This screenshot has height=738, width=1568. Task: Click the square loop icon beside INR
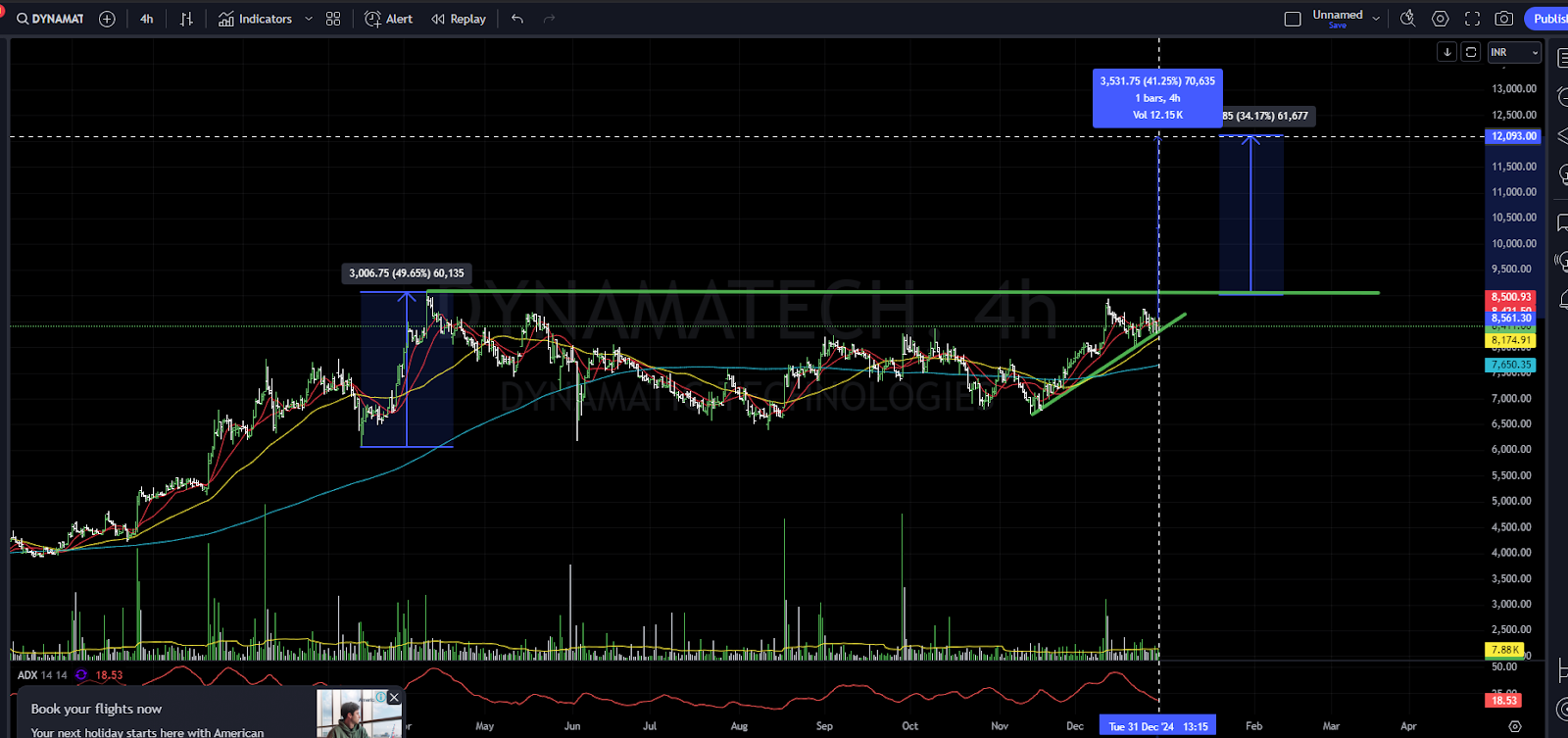tap(1470, 52)
